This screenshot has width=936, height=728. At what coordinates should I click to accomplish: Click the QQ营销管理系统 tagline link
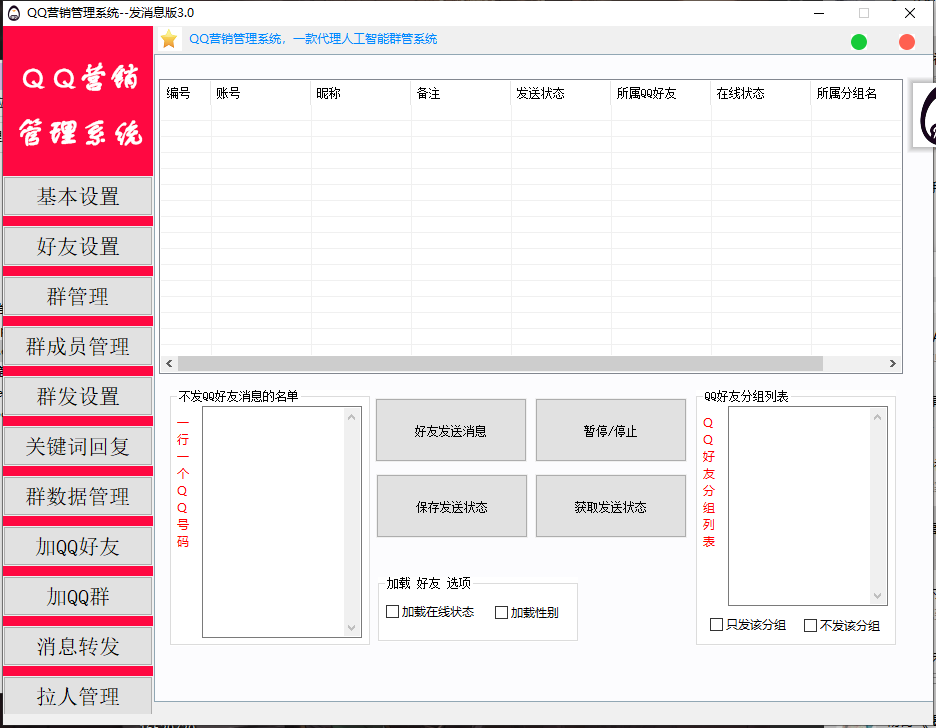coord(313,39)
